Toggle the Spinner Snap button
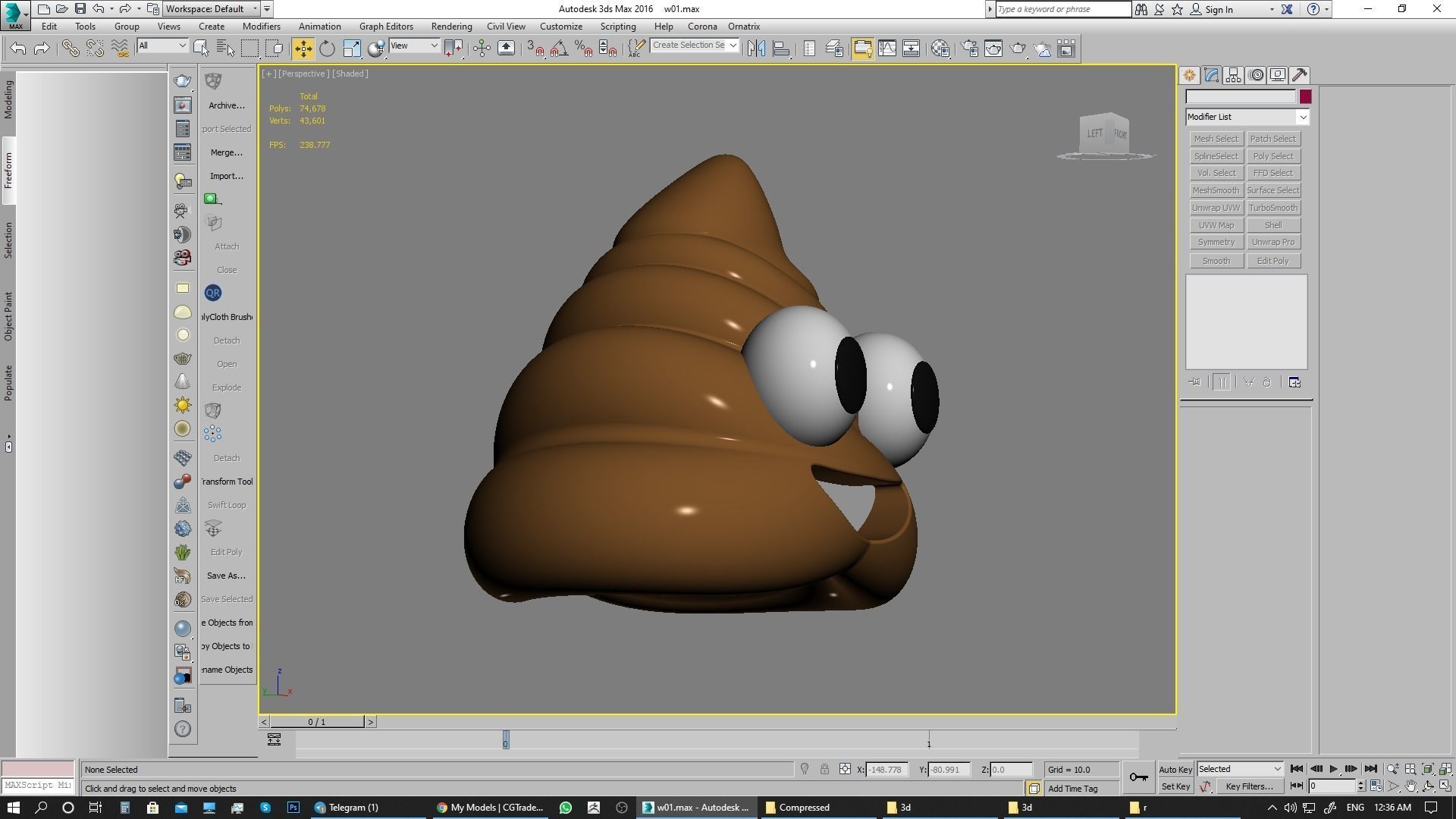The width and height of the screenshot is (1456, 819). 607,49
